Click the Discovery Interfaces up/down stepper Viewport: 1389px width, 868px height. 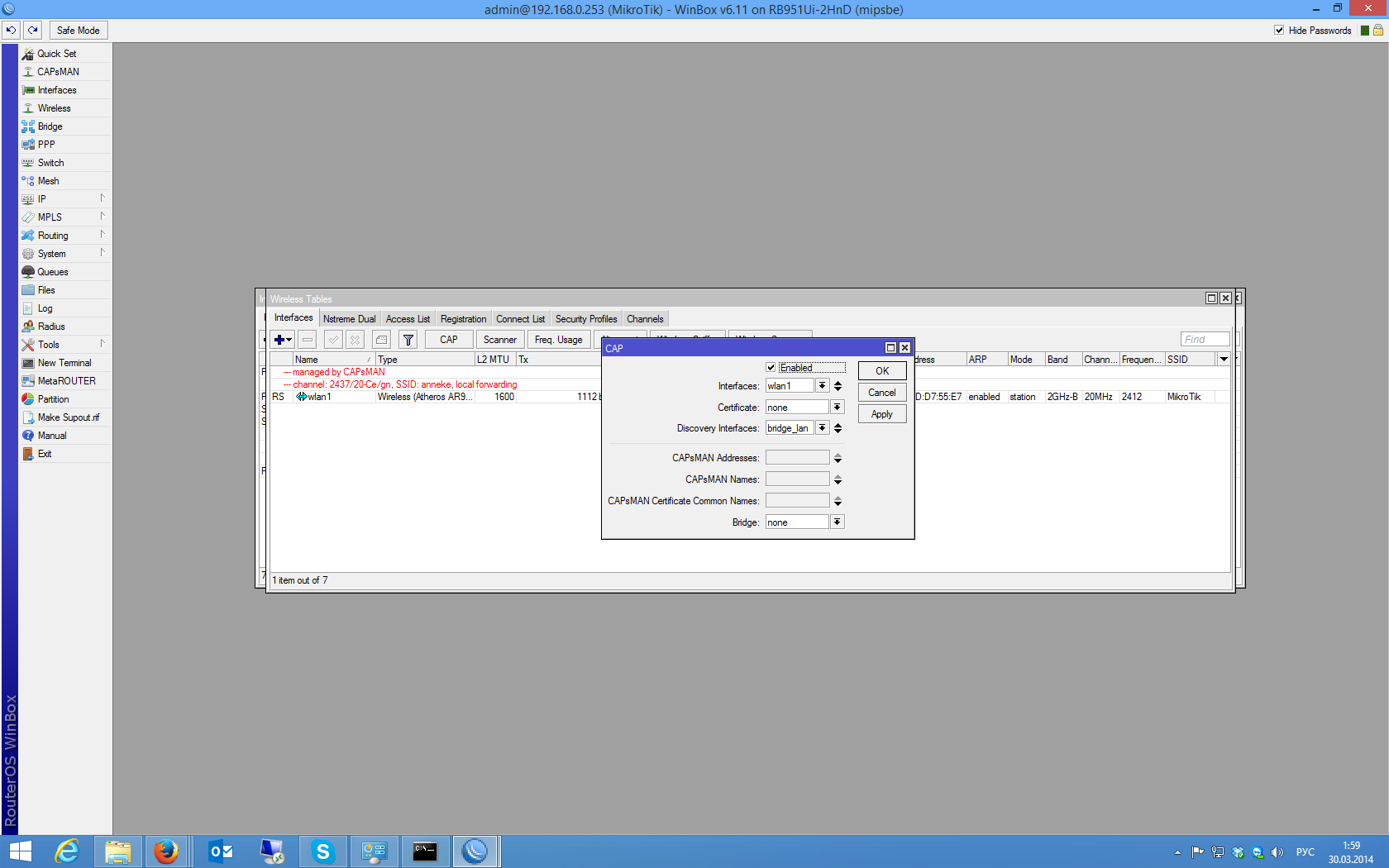838,428
